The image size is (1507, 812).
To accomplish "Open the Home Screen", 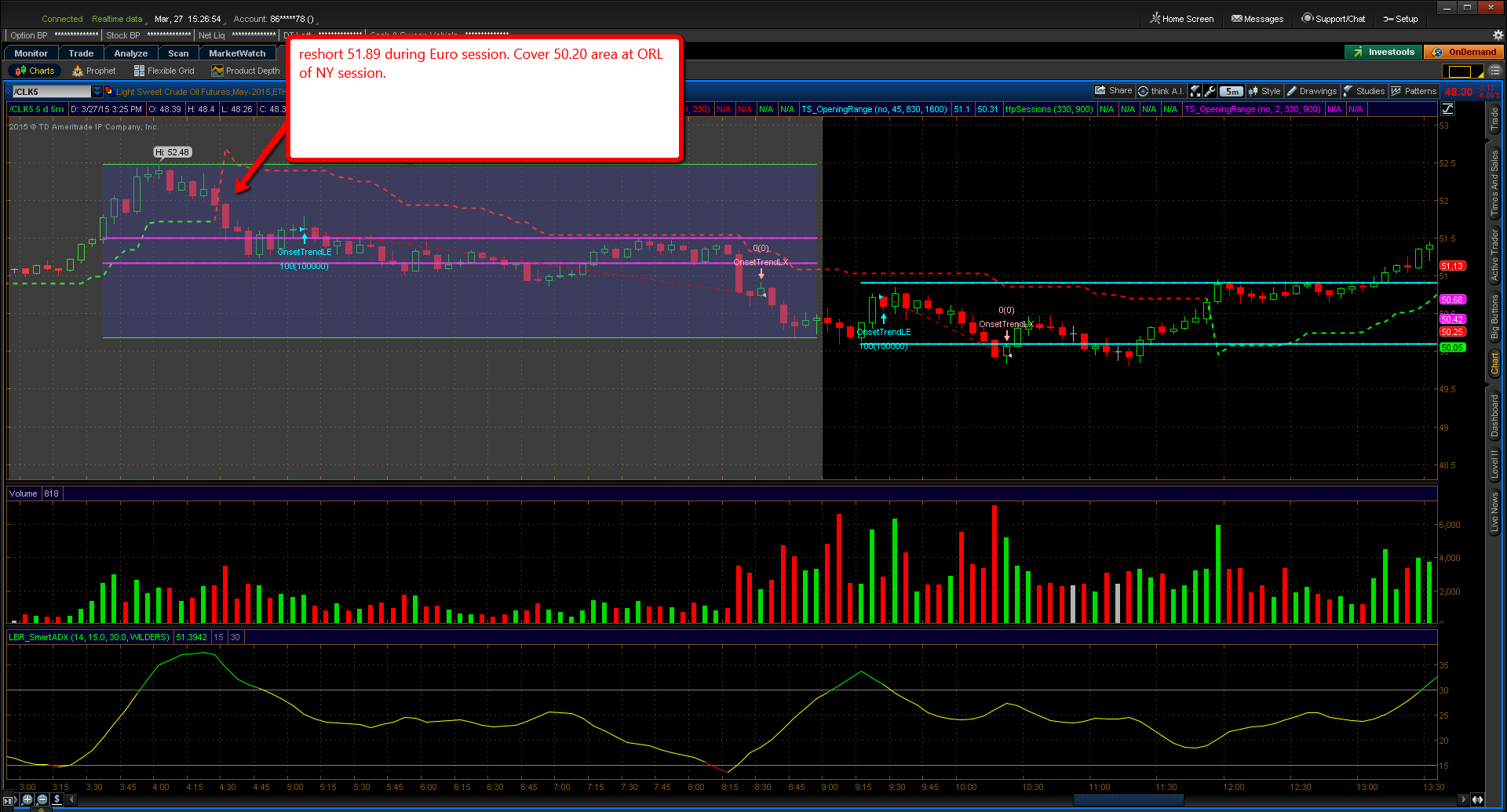I will coord(1182,19).
